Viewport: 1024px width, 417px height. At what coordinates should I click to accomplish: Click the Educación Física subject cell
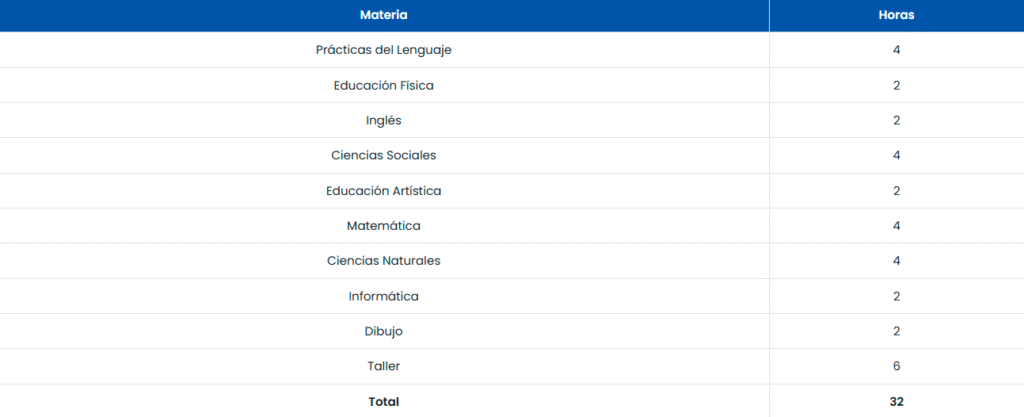tap(384, 85)
